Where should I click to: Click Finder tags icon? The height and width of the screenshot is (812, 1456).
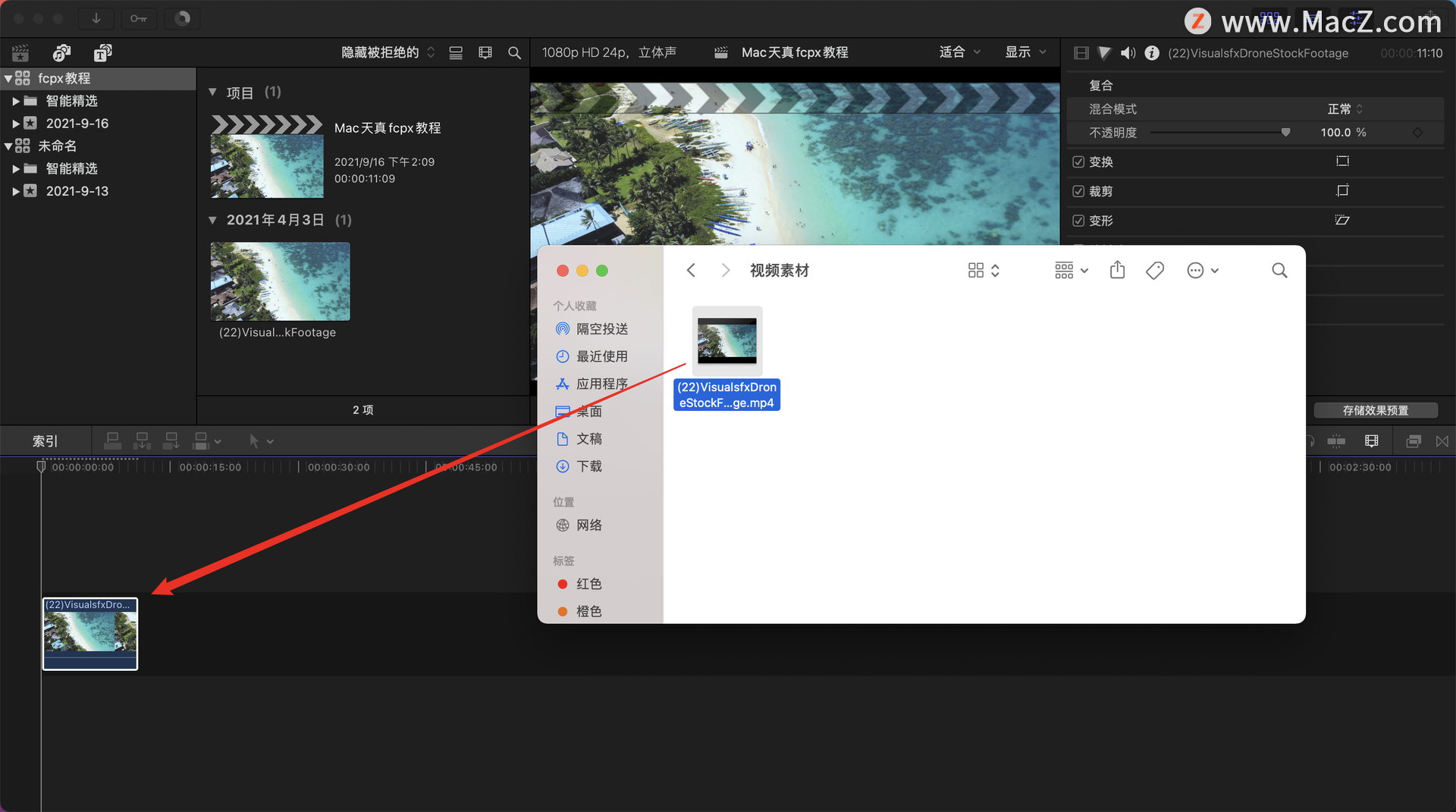(x=1155, y=271)
